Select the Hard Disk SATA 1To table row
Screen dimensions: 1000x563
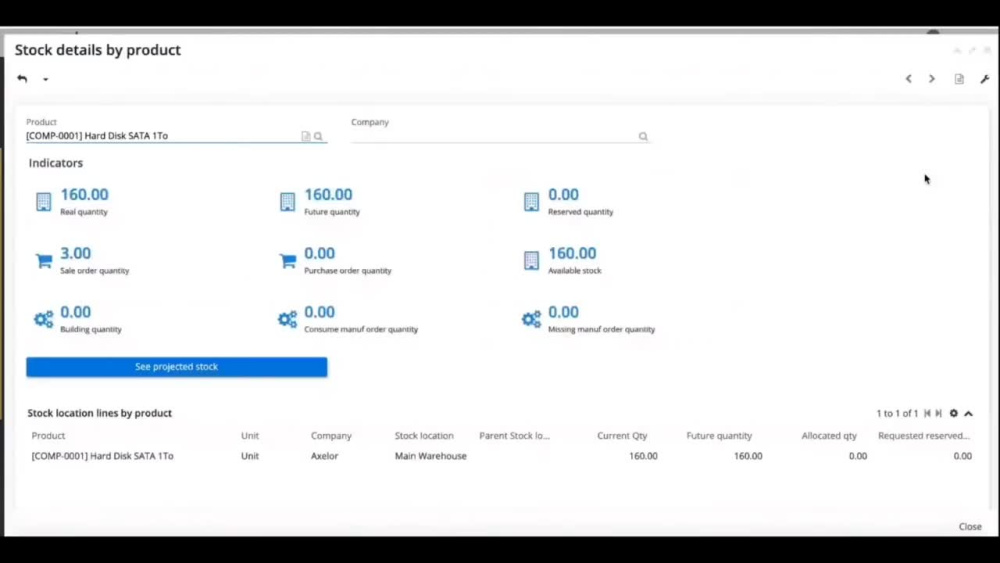pos(501,456)
